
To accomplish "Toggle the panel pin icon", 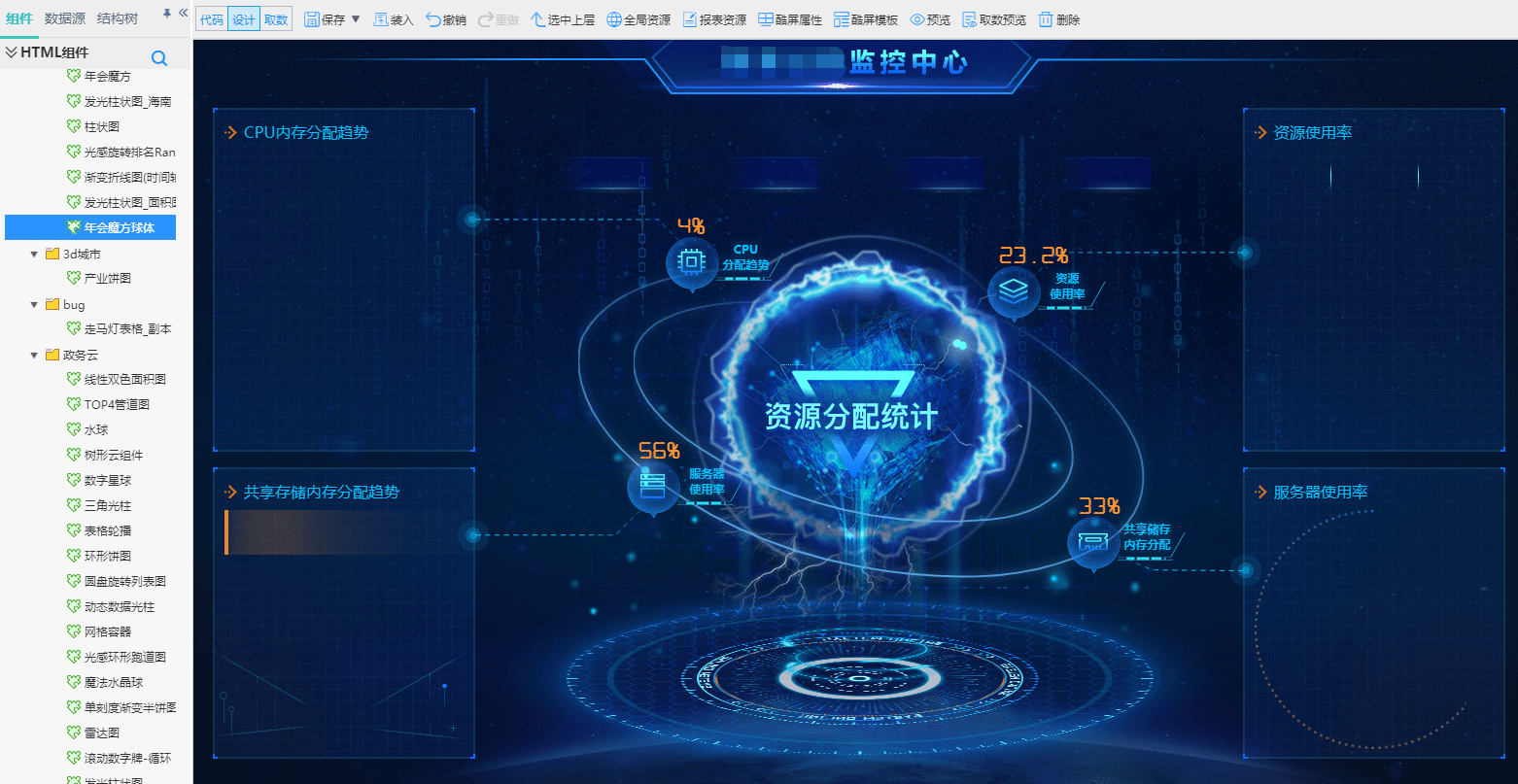I will tap(166, 14).
